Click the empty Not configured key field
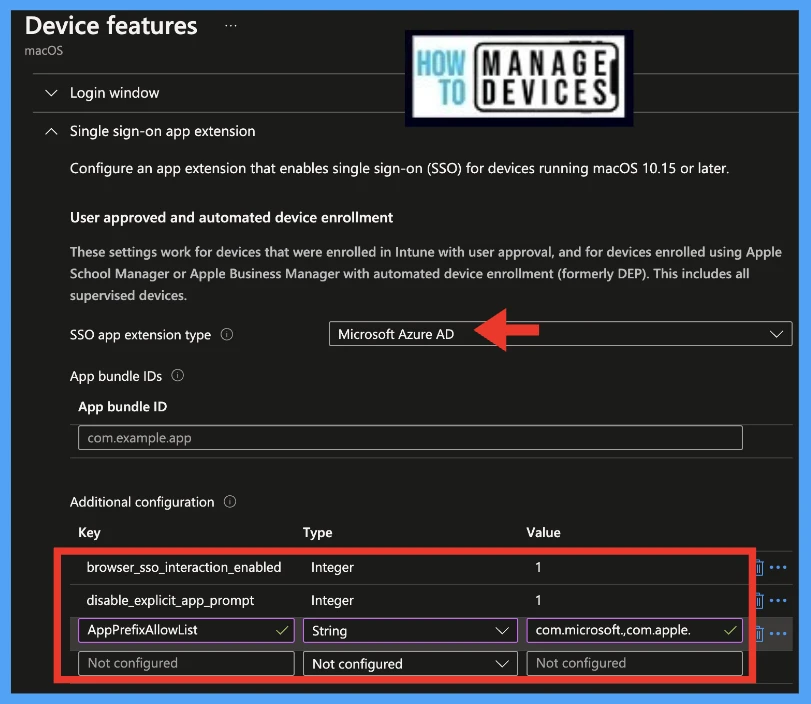The height and width of the screenshot is (704, 811). coord(186,663)
